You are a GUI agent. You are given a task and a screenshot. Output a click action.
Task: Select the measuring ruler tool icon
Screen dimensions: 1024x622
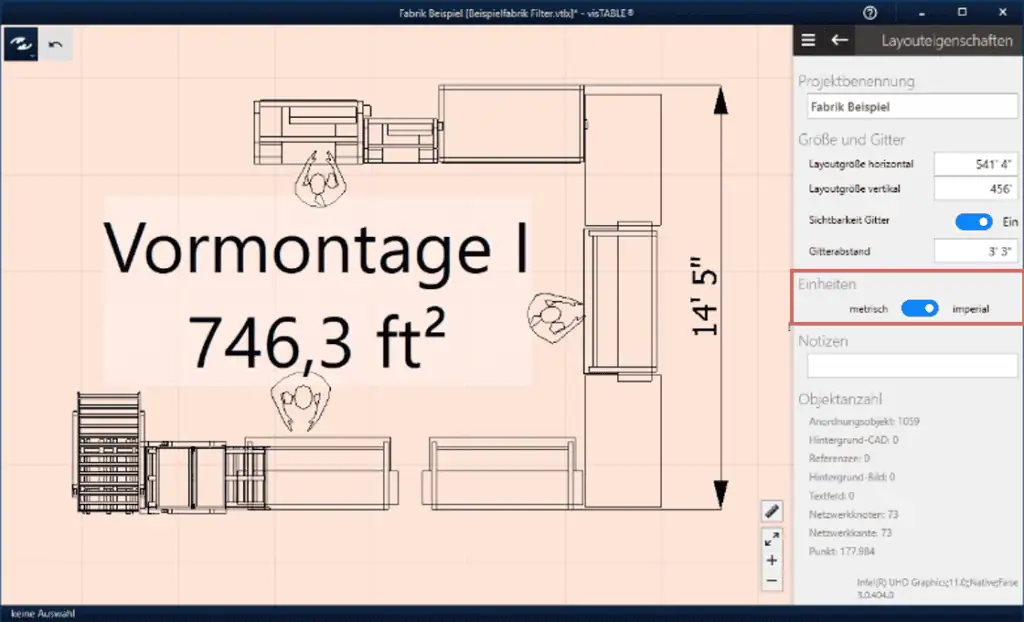[772, 511]
